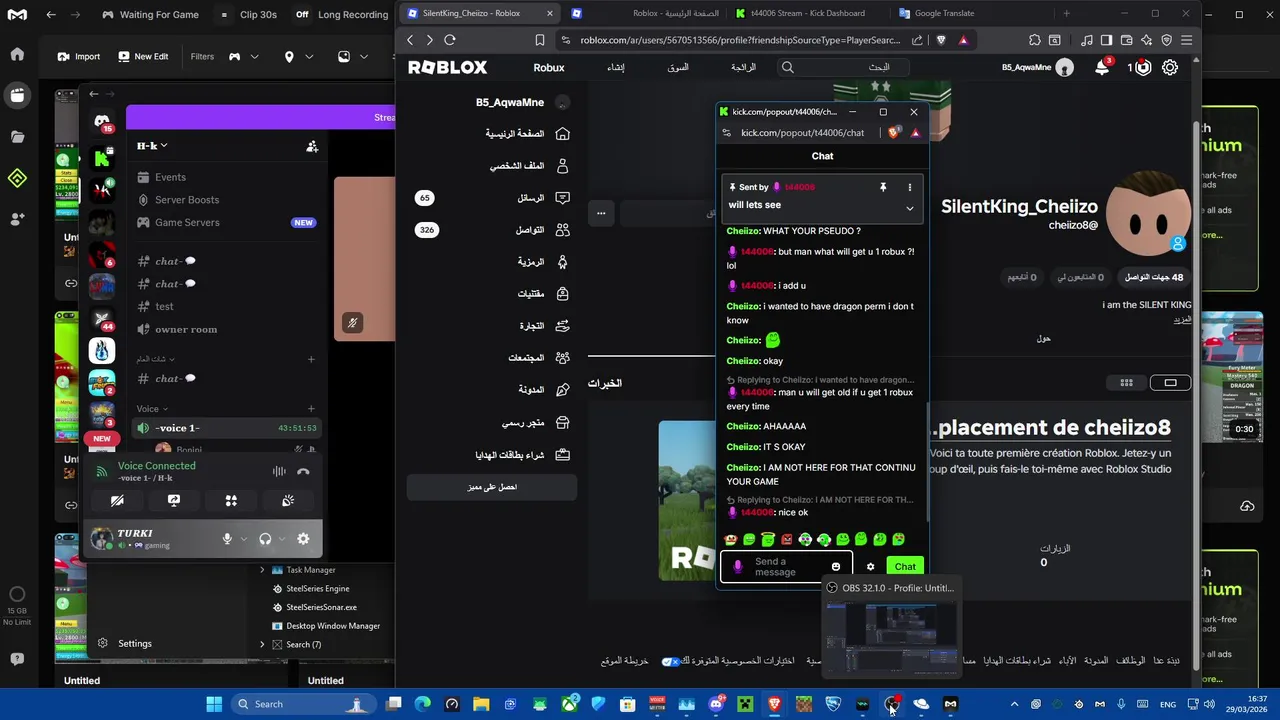Open soundboard in Discord voice panel
This screenshot has width=1280, height=720.
point(288,501)
